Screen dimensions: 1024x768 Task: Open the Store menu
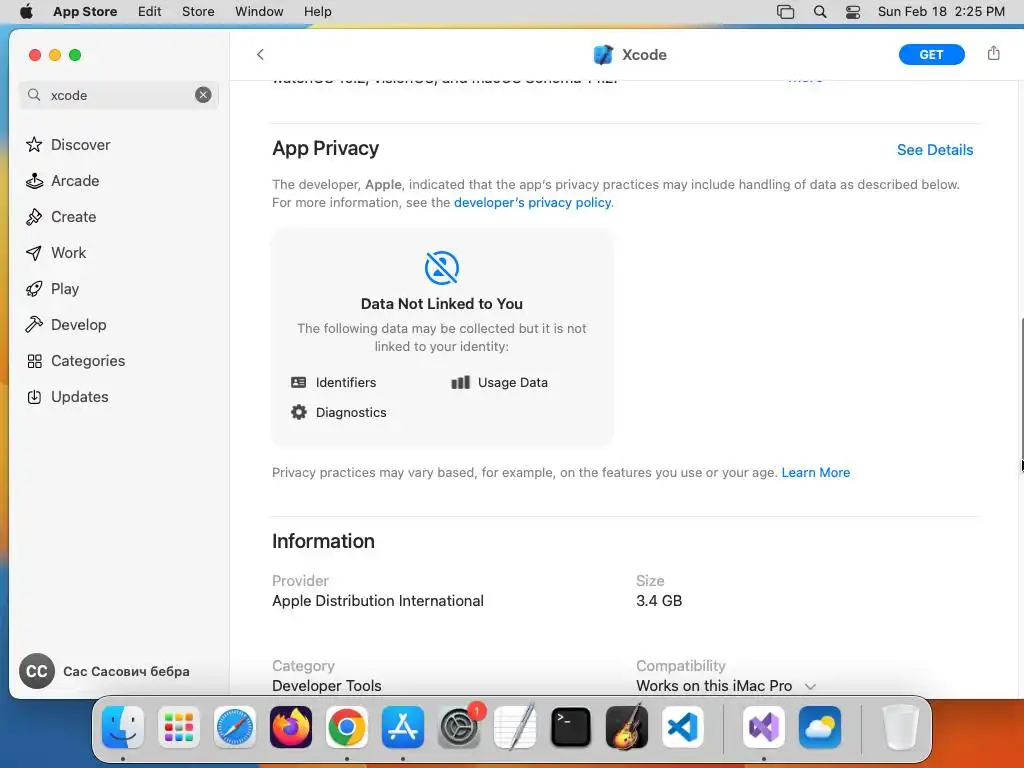[198, 12]
